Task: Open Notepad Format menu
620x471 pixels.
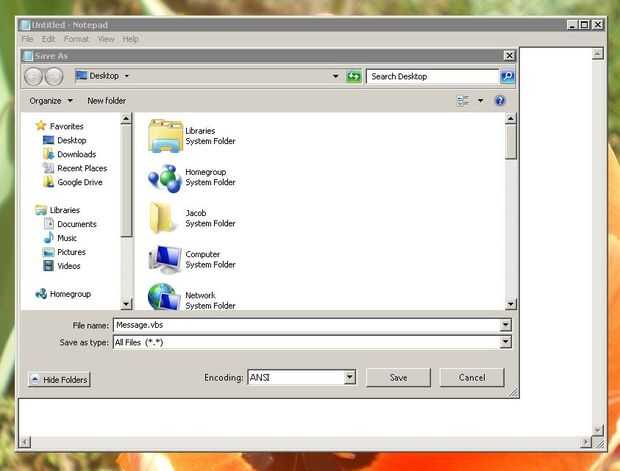Action: 76,39
